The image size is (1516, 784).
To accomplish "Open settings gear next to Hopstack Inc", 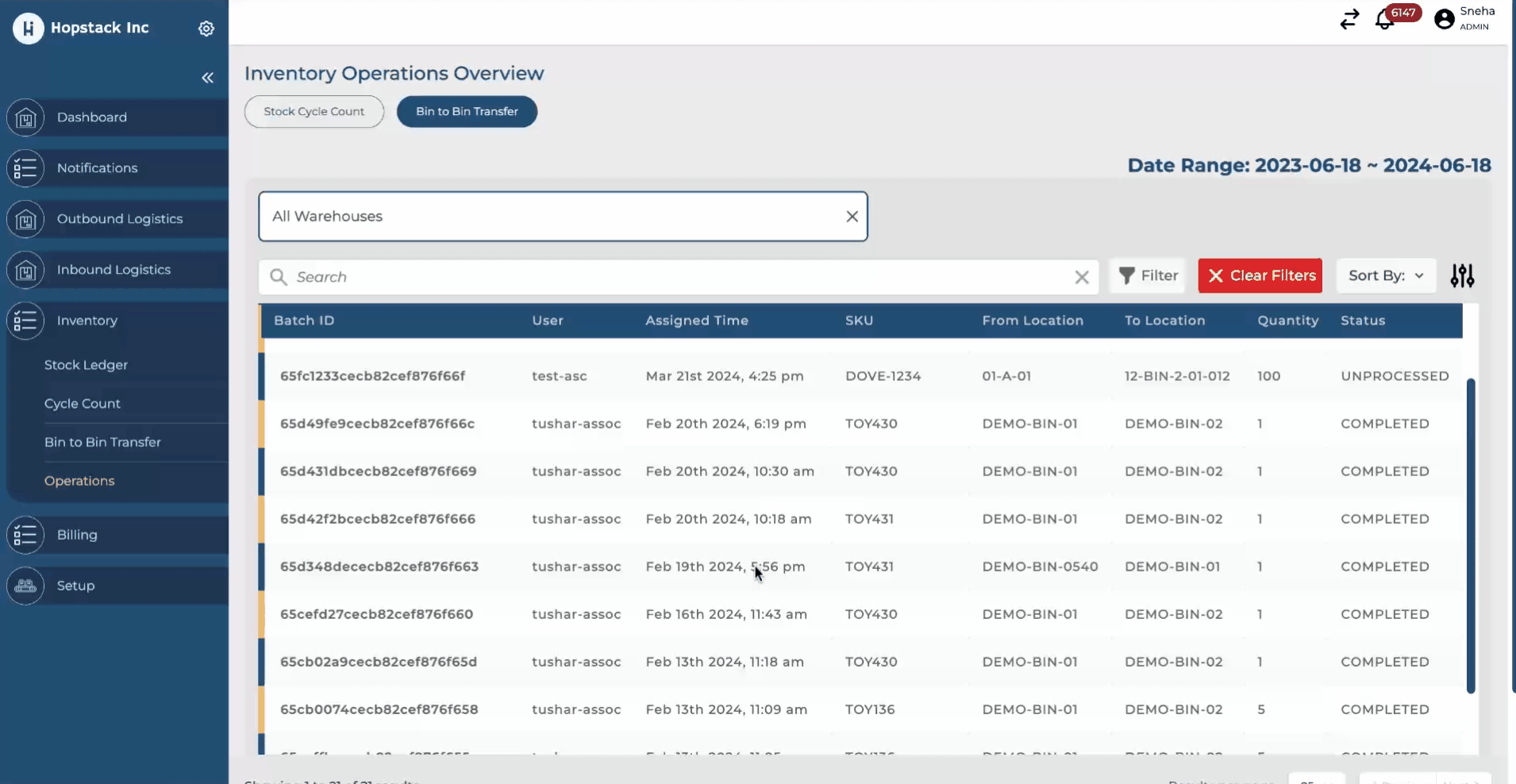I will click(x=206, y=29).
